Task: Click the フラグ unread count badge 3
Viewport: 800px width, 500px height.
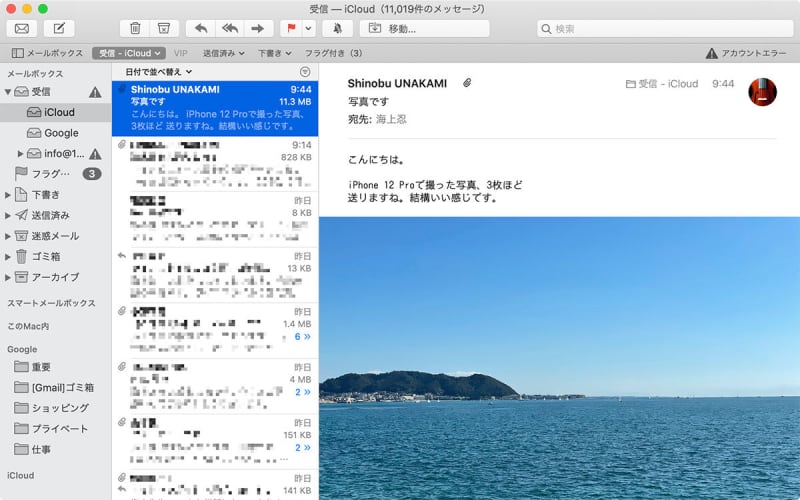Action: [92, 174]
